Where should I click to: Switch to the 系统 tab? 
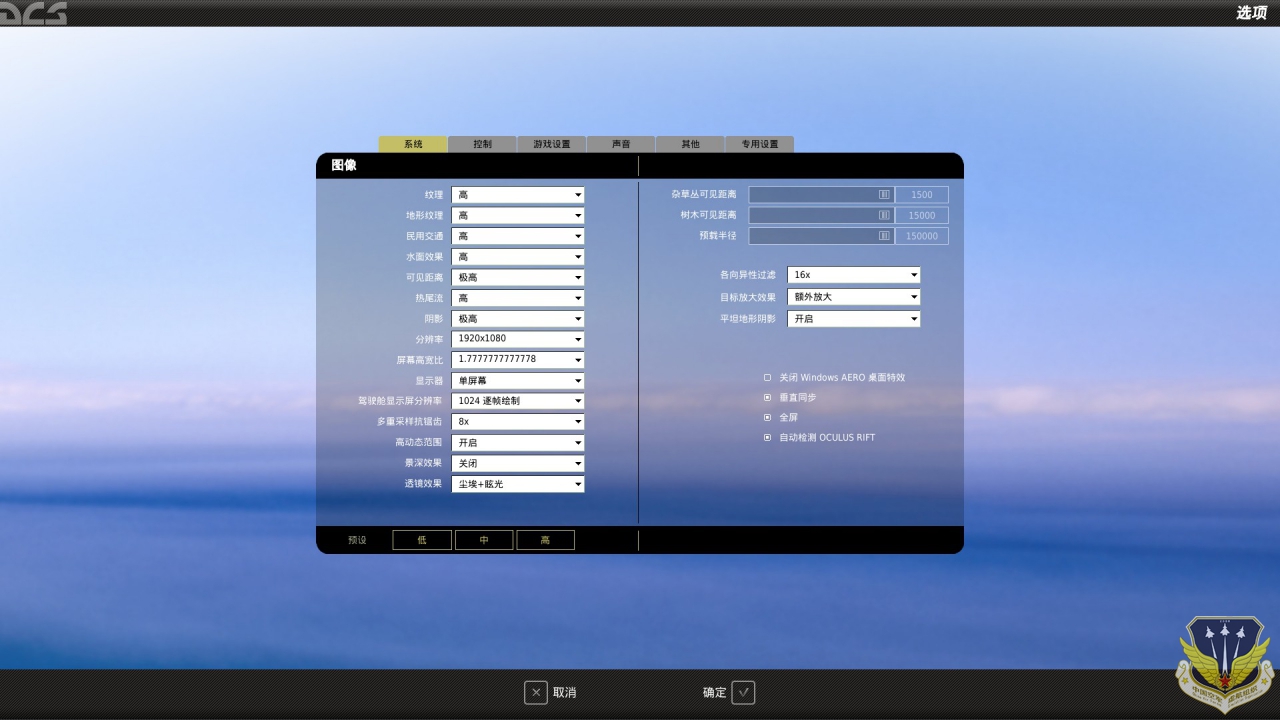pyautogui.click(x=413, y=144)
